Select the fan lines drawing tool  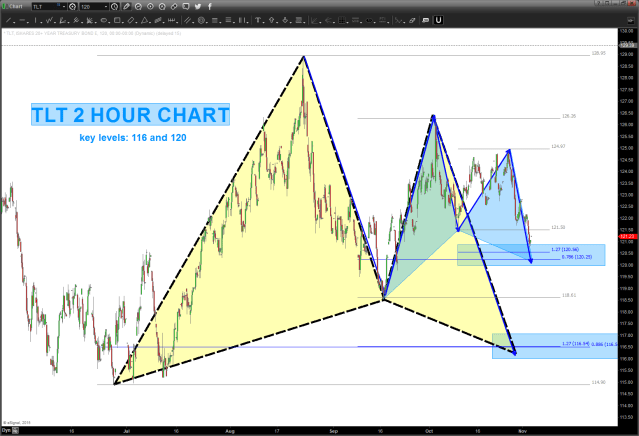tap(89, 20)
